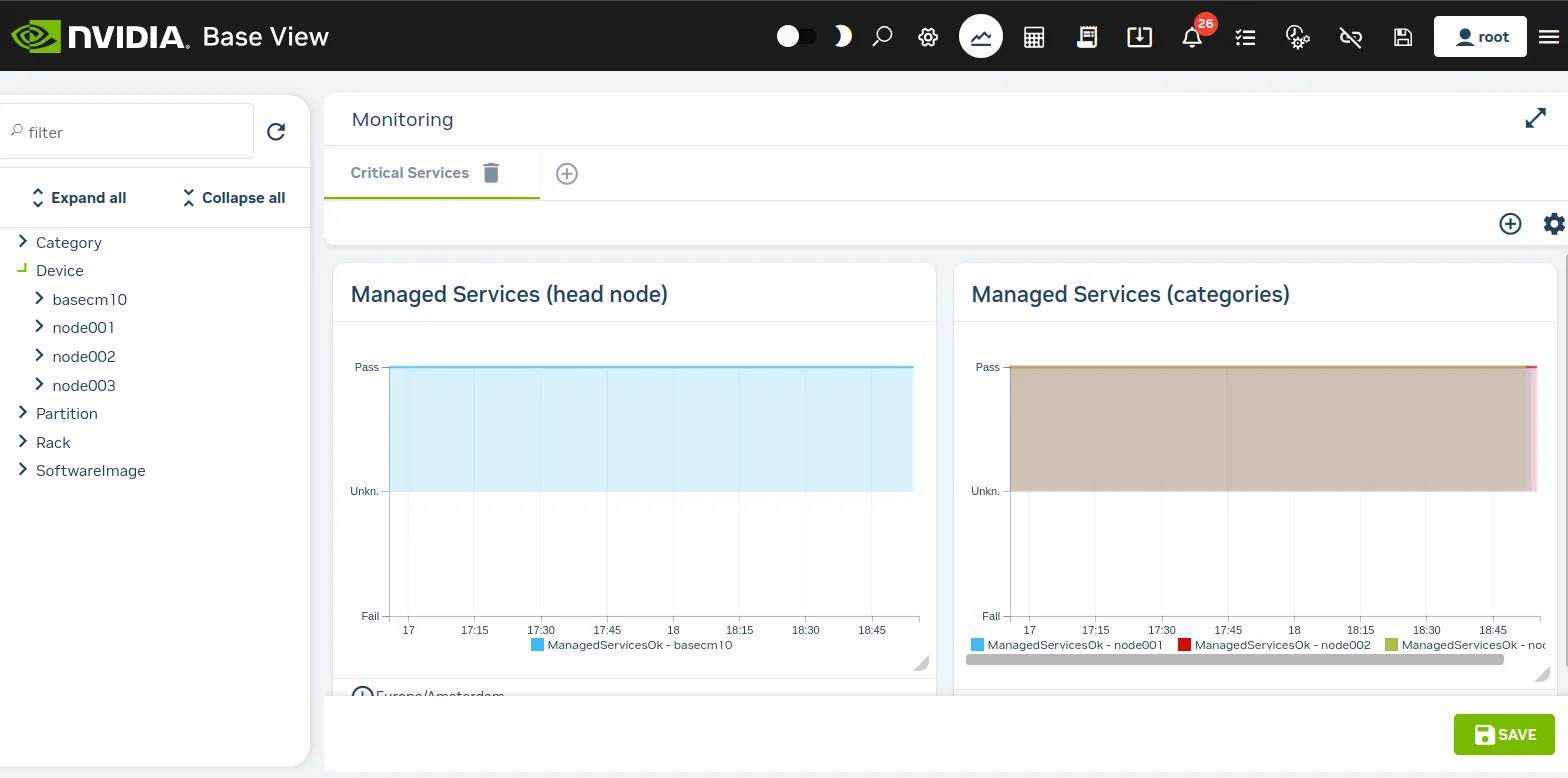The height and width of the screenshot is (778, 1568).
Task: Select the Critical Services tab
Action: 410,173
